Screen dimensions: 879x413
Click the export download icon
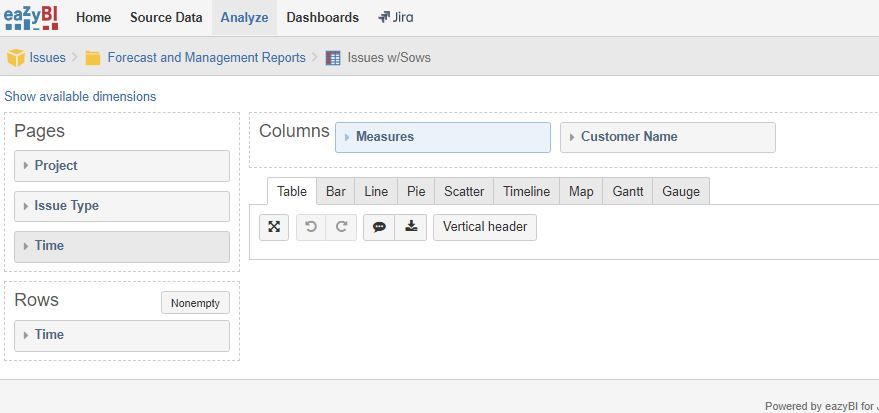(411, 227)
